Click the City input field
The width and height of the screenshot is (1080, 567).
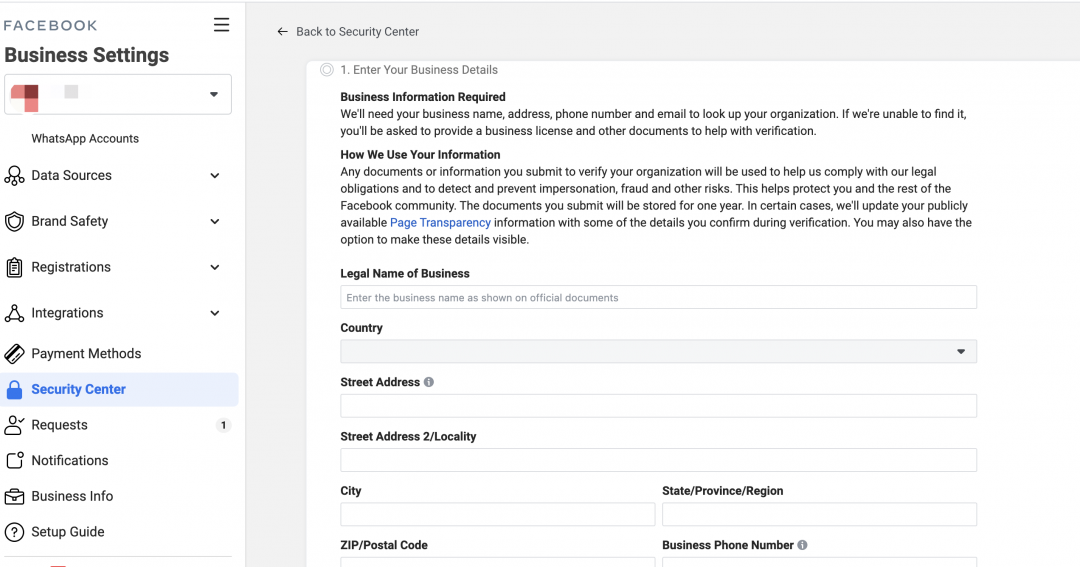tap(497, 514)
